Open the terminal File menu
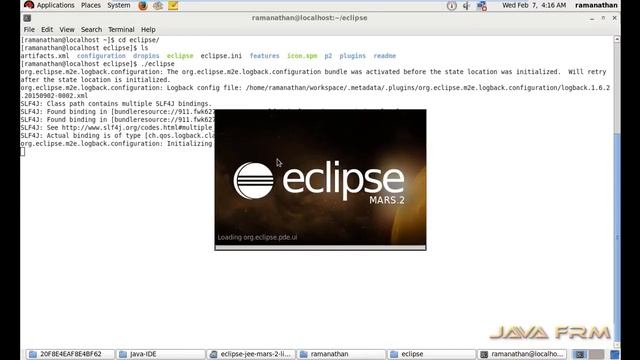The height and width of the screenshot is (360, 640). click(29, 29)
